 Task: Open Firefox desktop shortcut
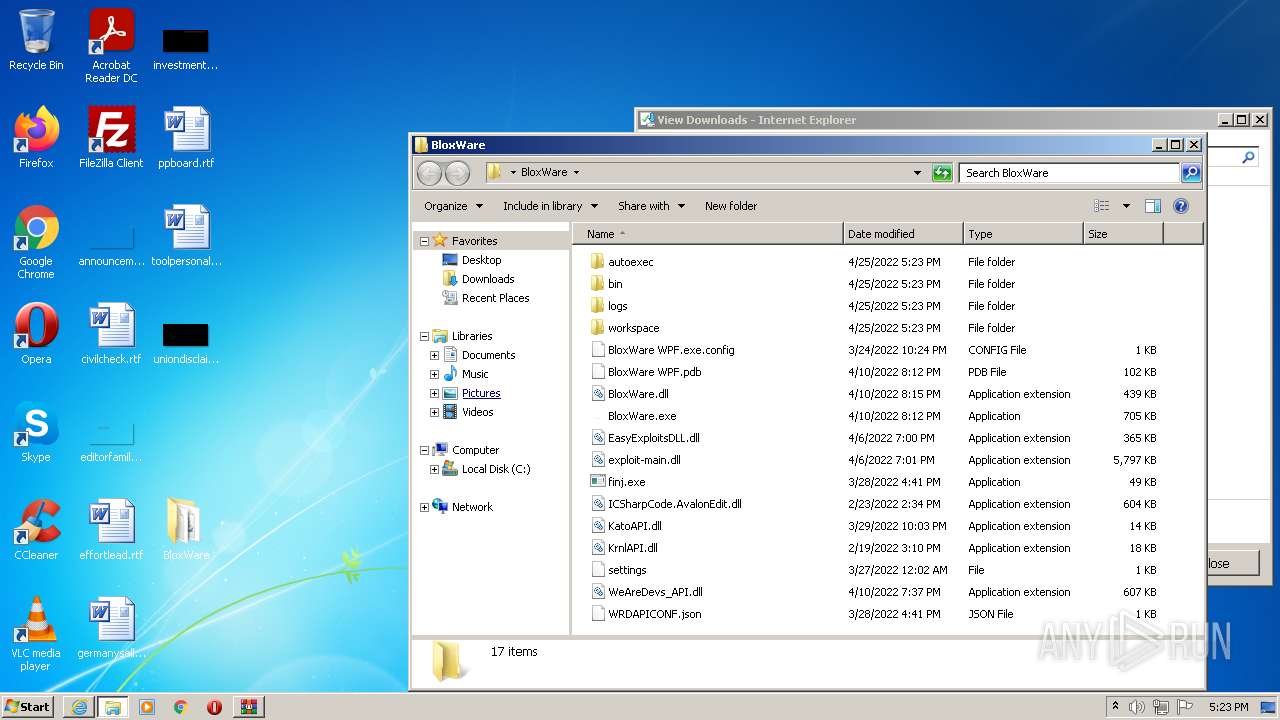click(x=36, y=138)
